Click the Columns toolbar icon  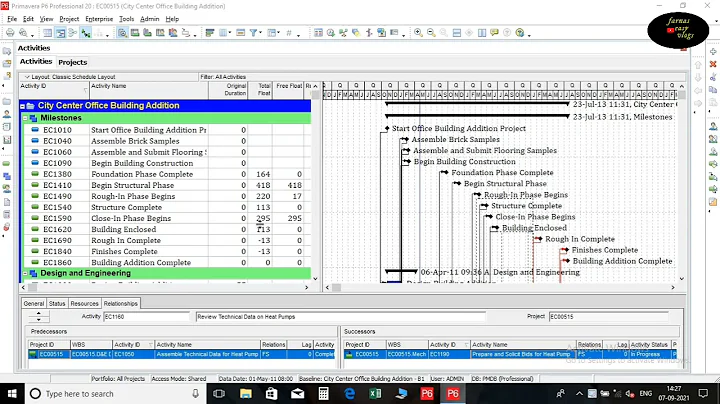pos(223,33)
